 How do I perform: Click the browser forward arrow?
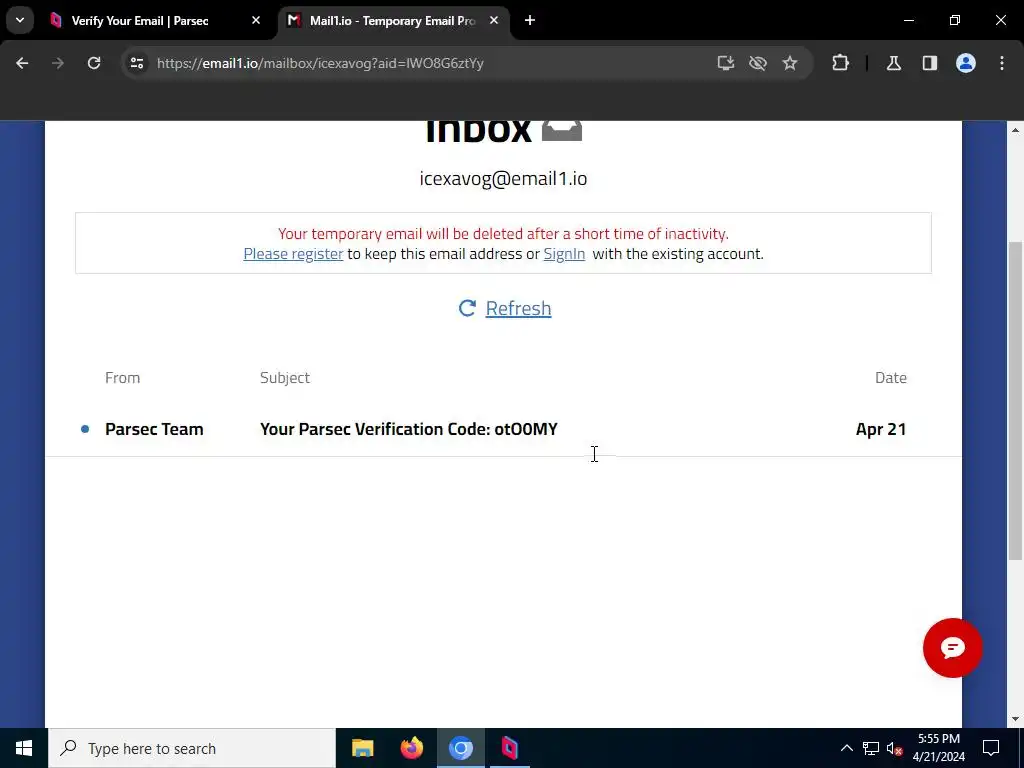pyautogui.click(x=58, y=63)
